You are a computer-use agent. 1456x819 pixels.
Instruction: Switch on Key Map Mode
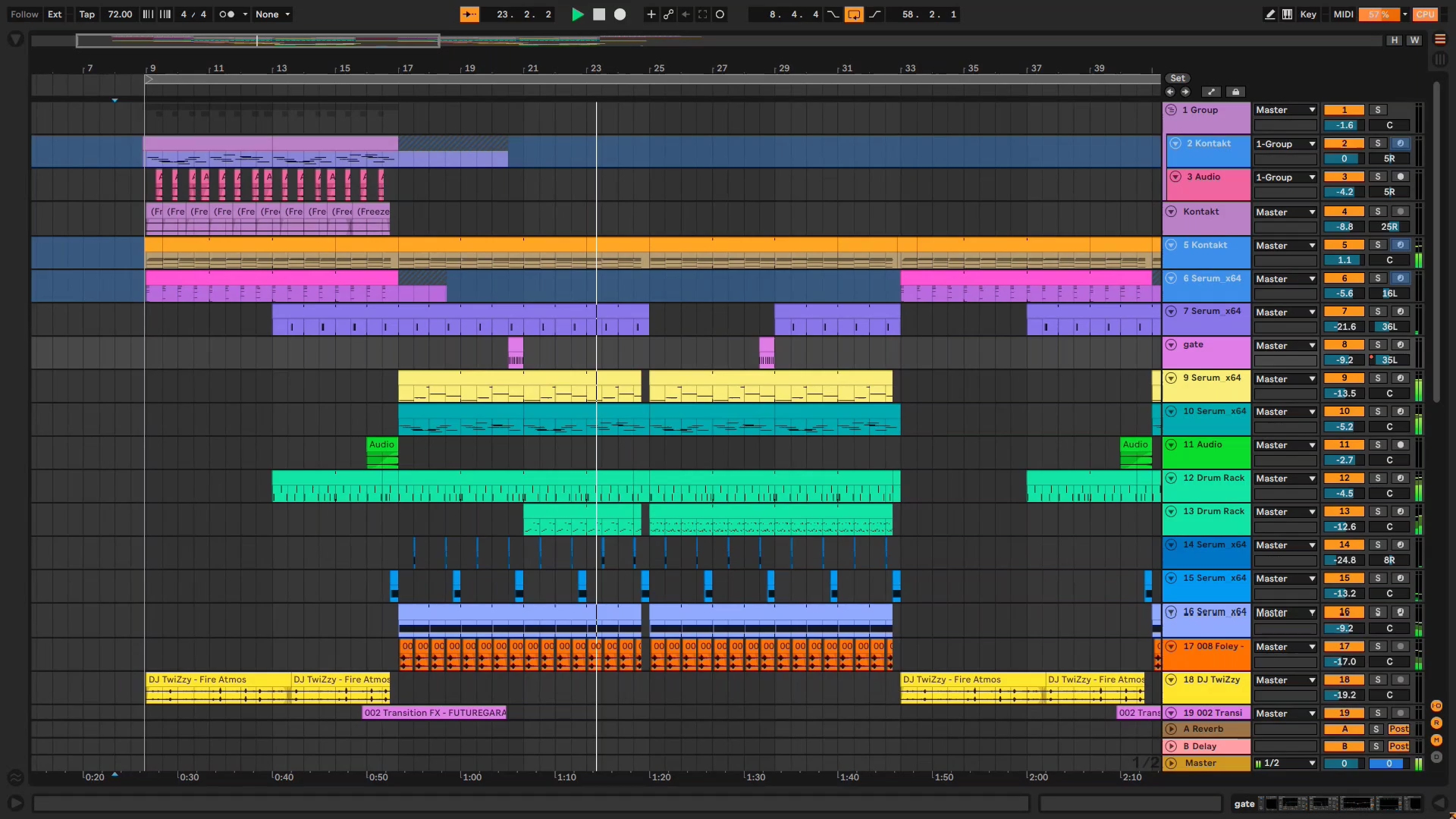tap(1308, 14)
